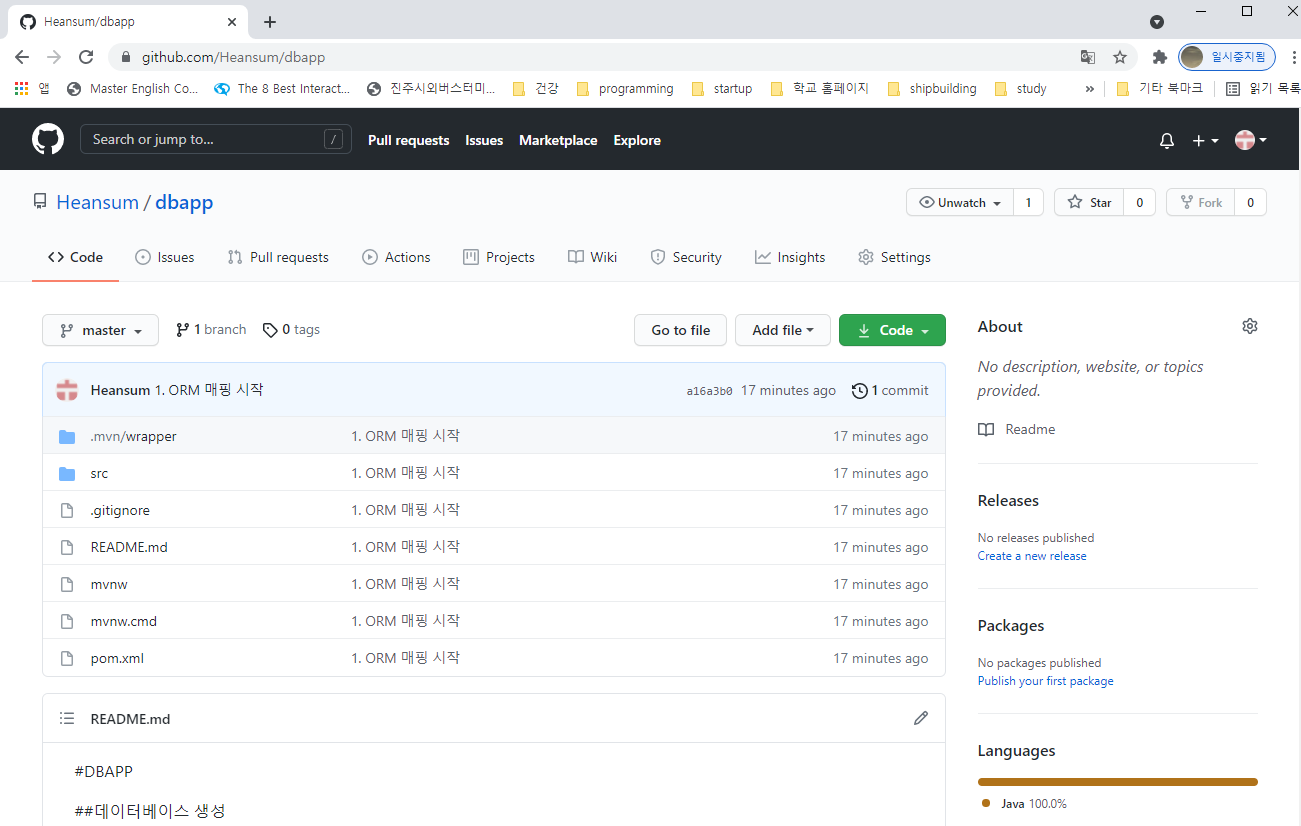Click the Java language bar
This screenshot has height=826, width=1301.
(1117, 782)
